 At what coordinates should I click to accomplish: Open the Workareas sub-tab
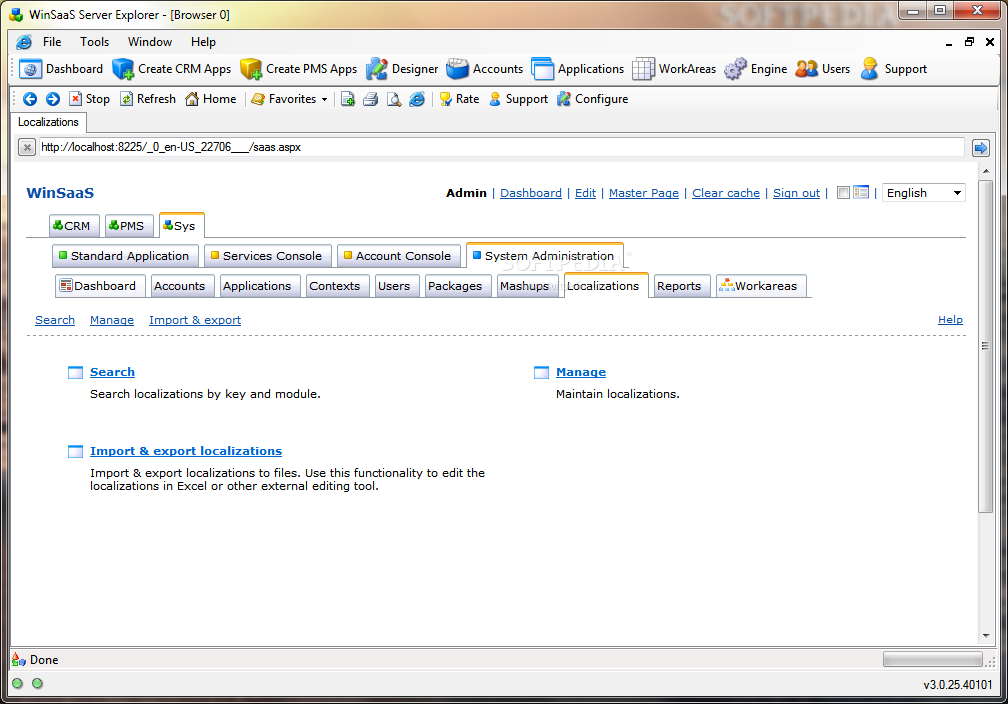(x=760, y=286)
